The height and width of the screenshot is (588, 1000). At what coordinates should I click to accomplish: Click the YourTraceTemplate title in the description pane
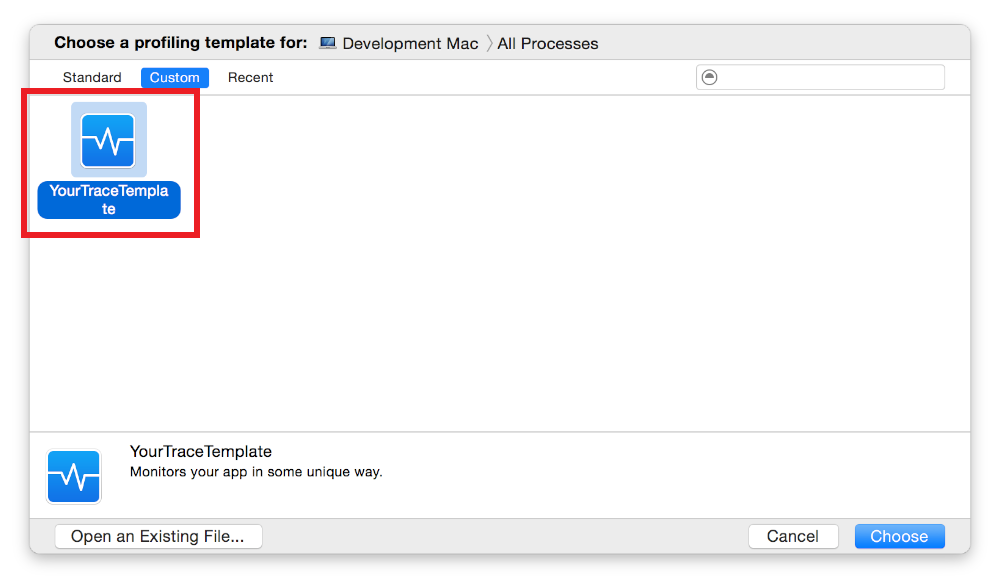(201, 452)
